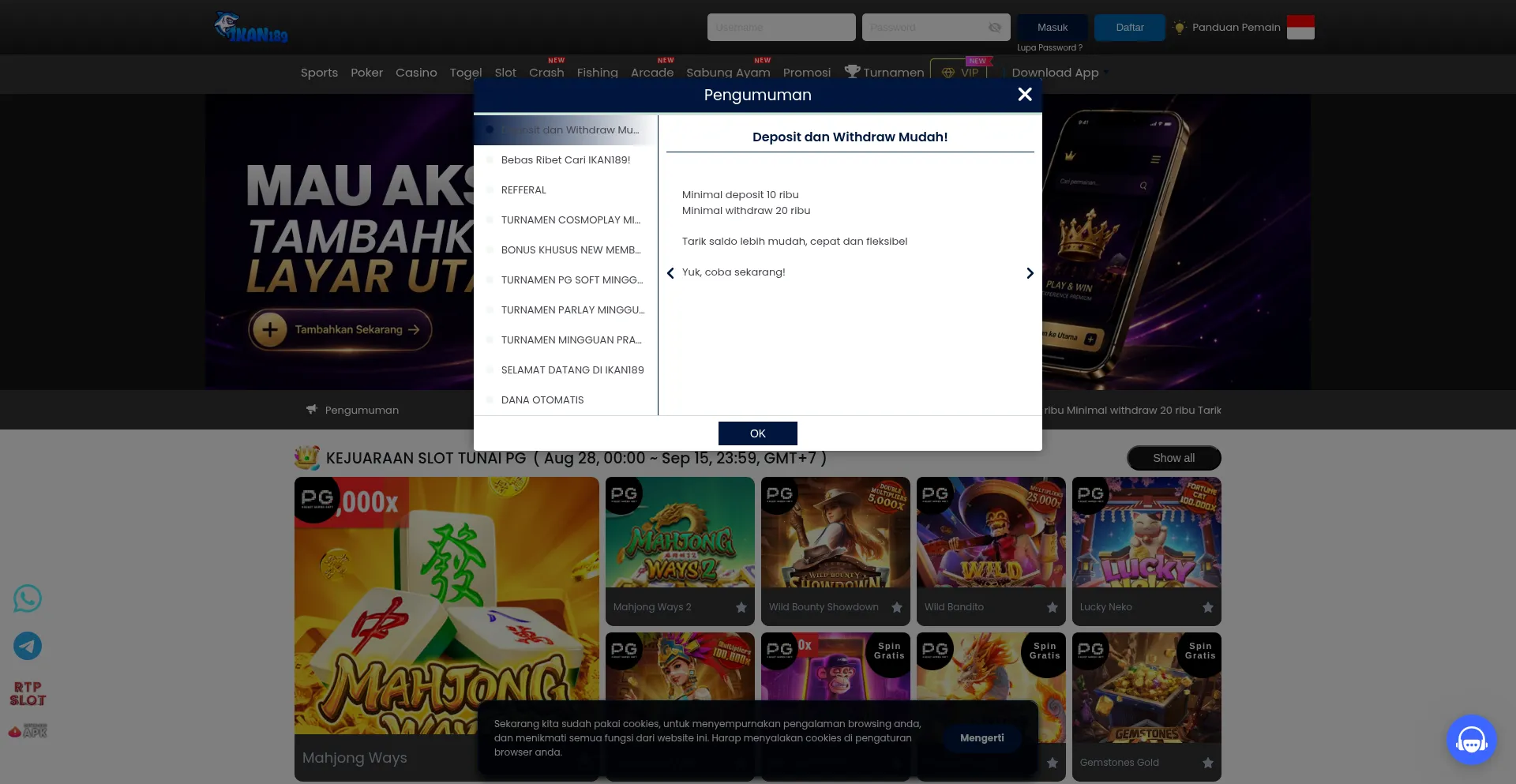Open the Sabung Ayam menu
Image resolution: width=1516 pixels, height=784 pixels.
pyautogui.click(x=728, y=73)
